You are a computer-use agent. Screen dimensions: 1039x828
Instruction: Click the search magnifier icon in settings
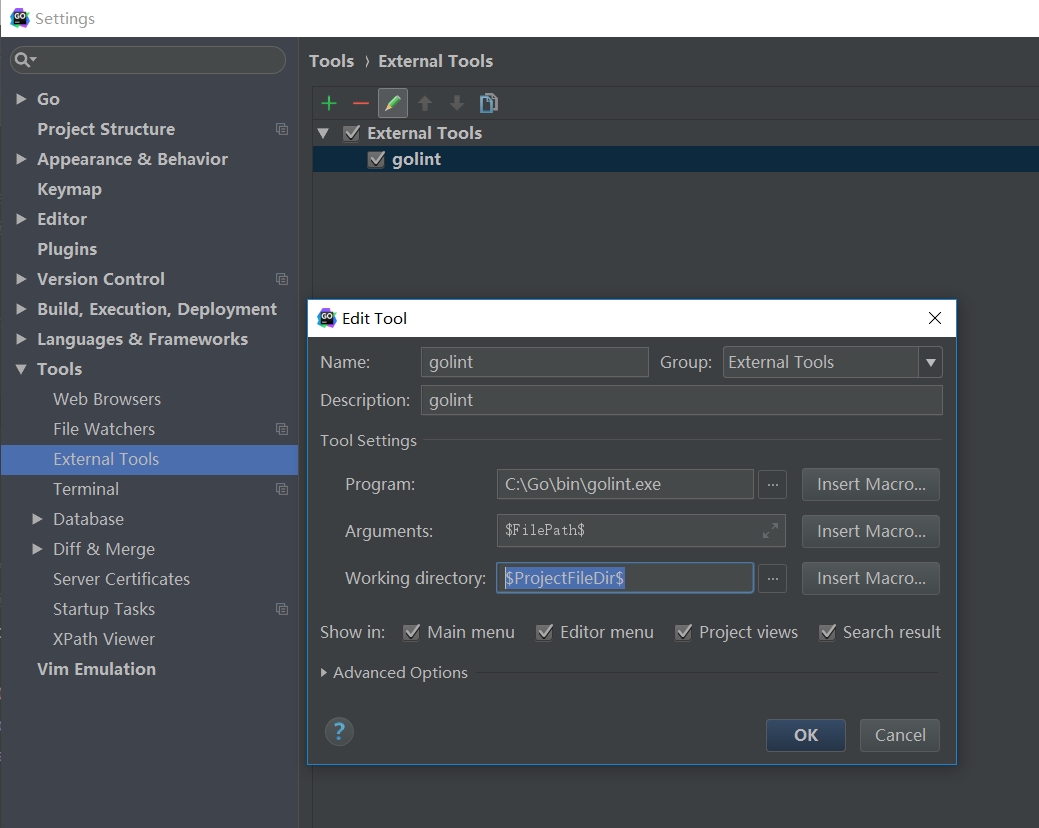point(24,60)
